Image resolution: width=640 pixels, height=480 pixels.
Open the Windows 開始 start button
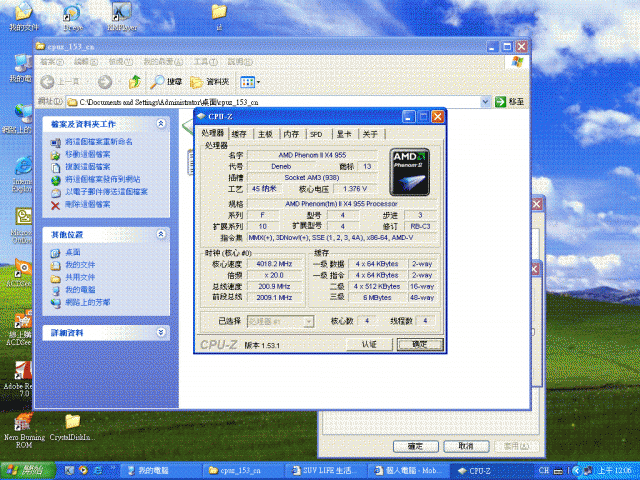(28, 471)
